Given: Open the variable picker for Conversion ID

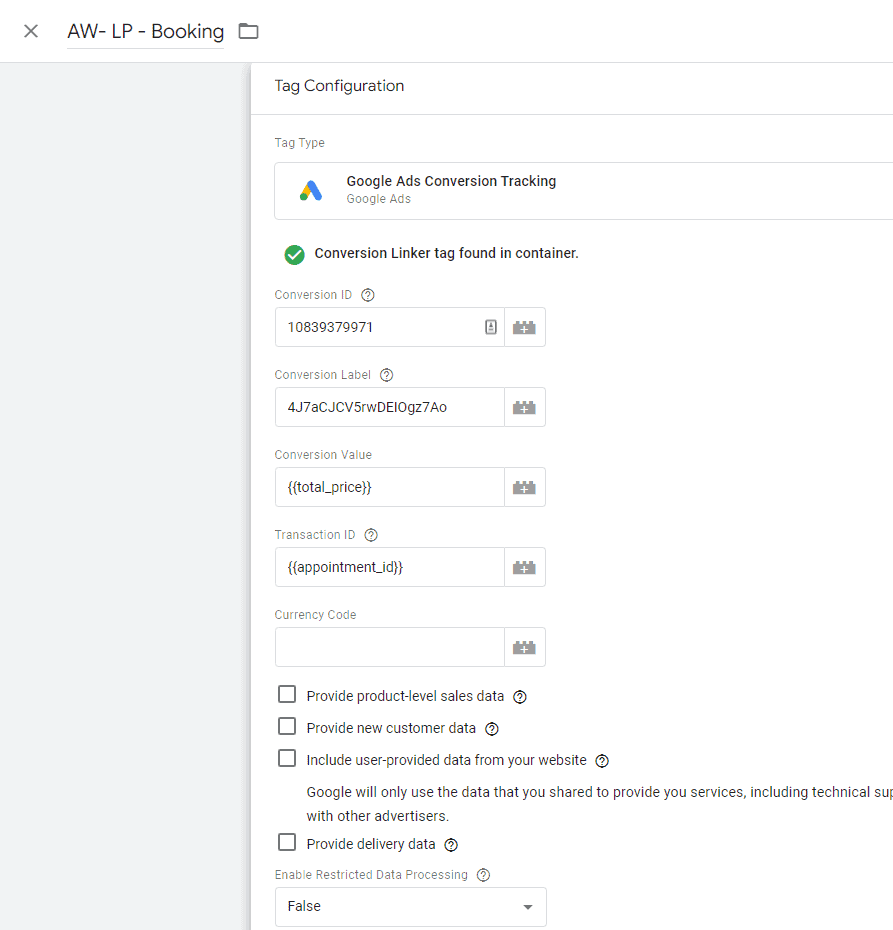Looking at the screenshot, I should (x=524, y=326).
